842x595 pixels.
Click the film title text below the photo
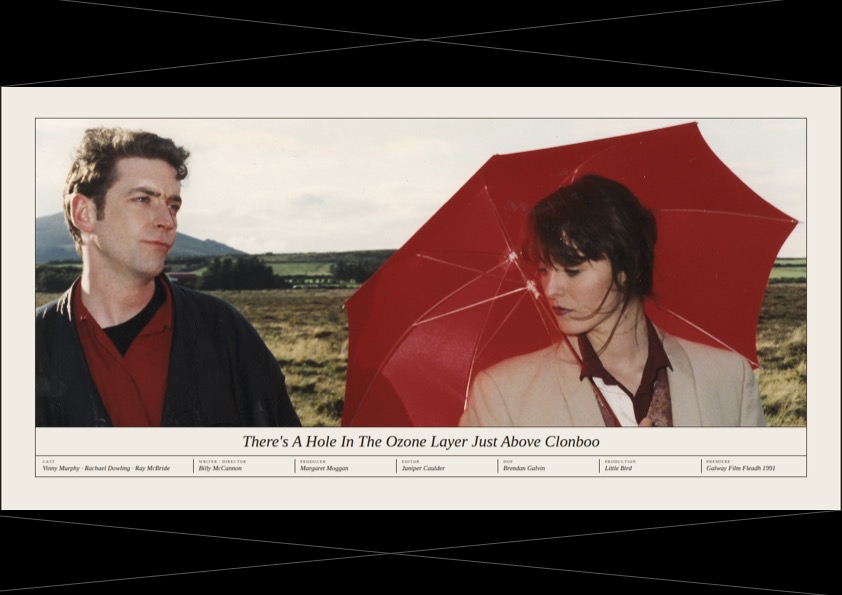(420, 441)
